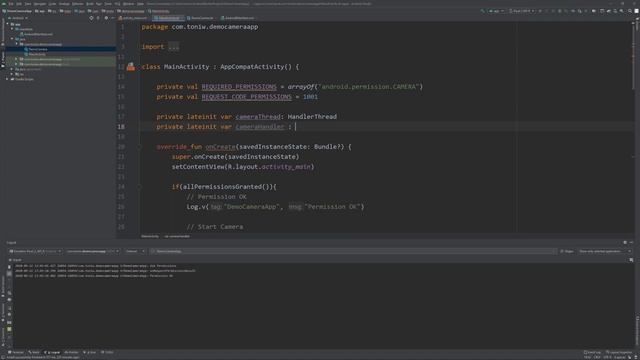Open Show only selected application dropdown

pos(605,251)
